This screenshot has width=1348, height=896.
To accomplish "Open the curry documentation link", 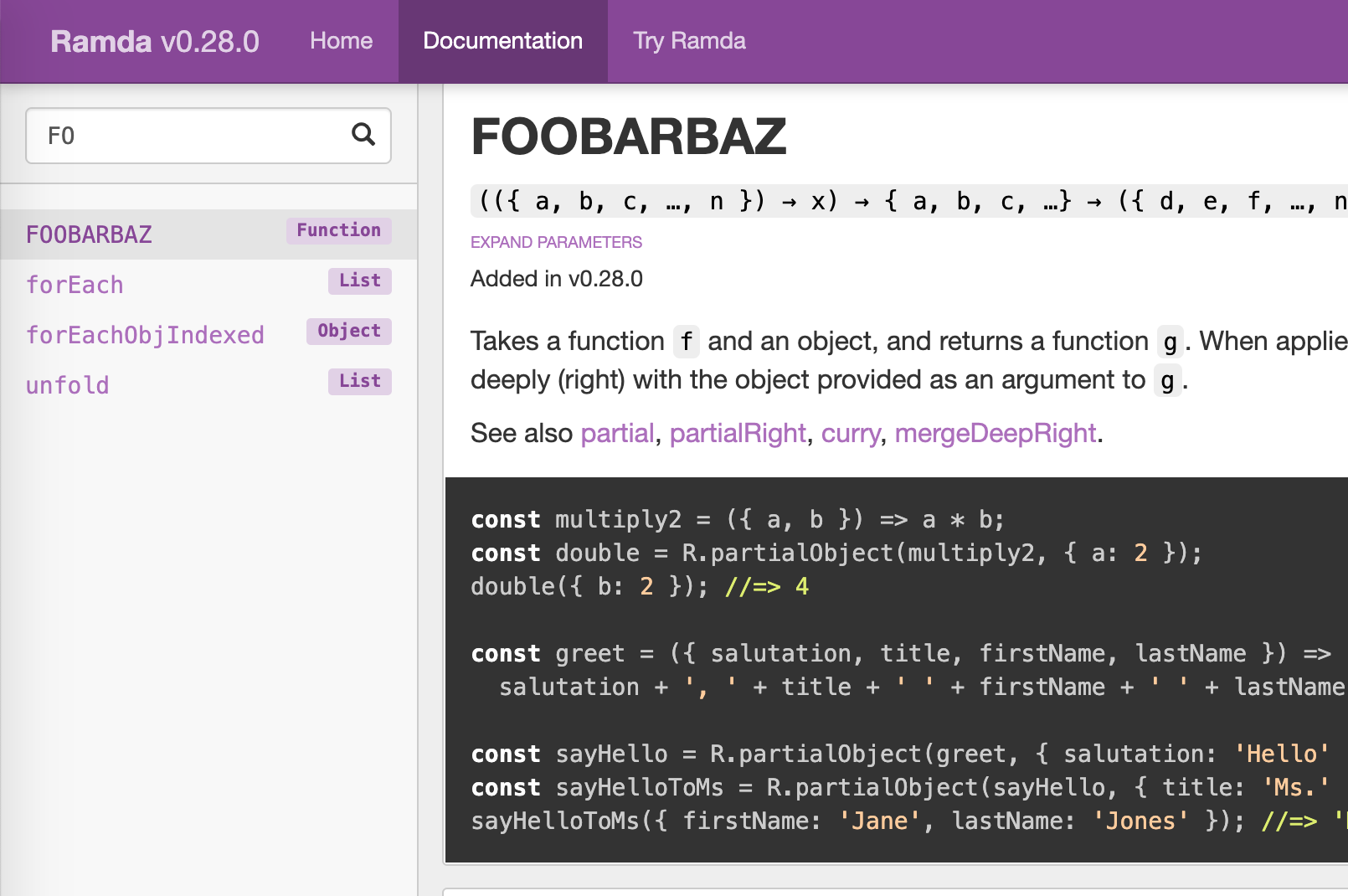I will coord(851,433).
